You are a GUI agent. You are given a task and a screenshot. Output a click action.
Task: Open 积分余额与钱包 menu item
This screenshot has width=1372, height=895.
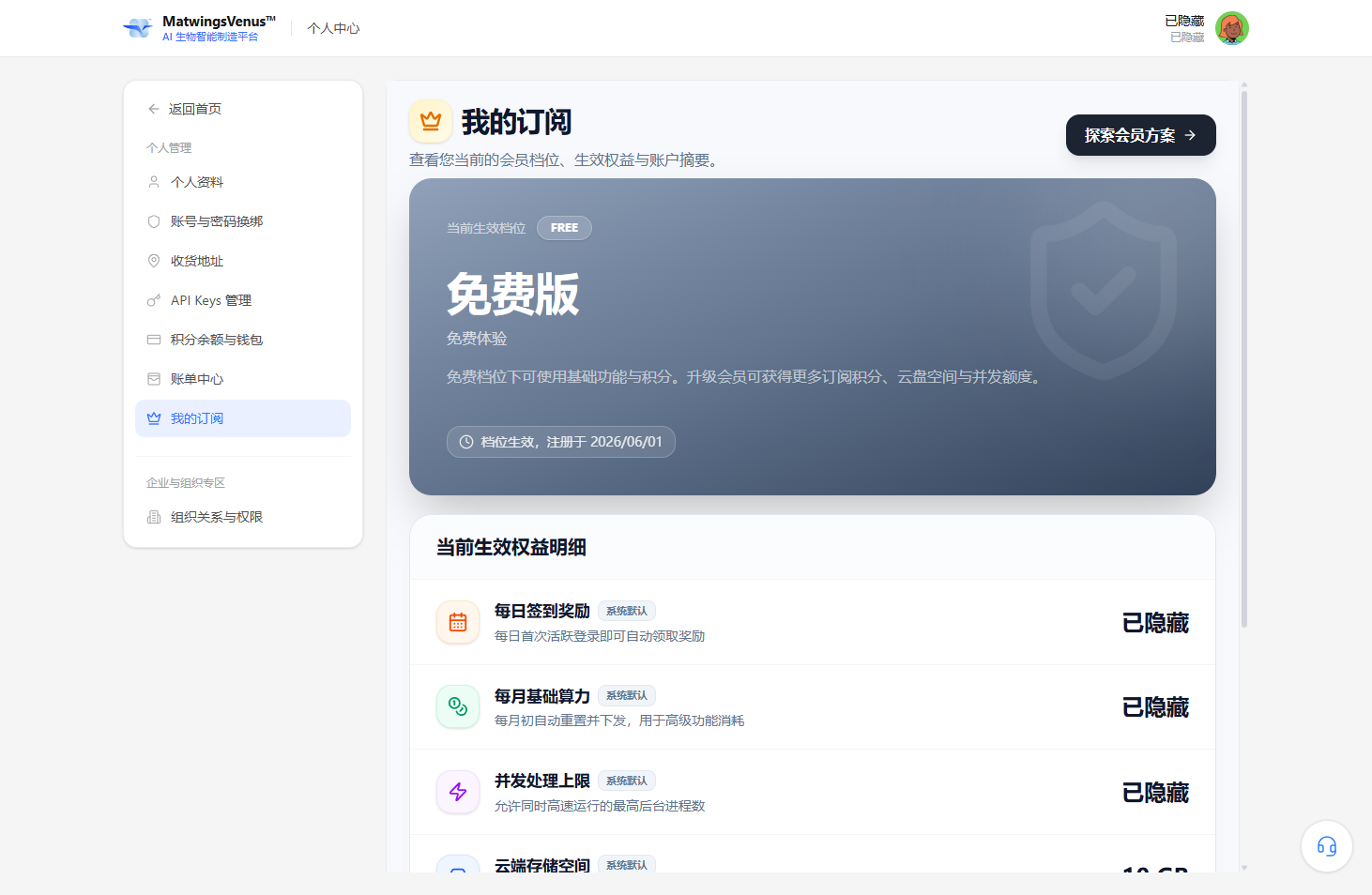(243, 340)
